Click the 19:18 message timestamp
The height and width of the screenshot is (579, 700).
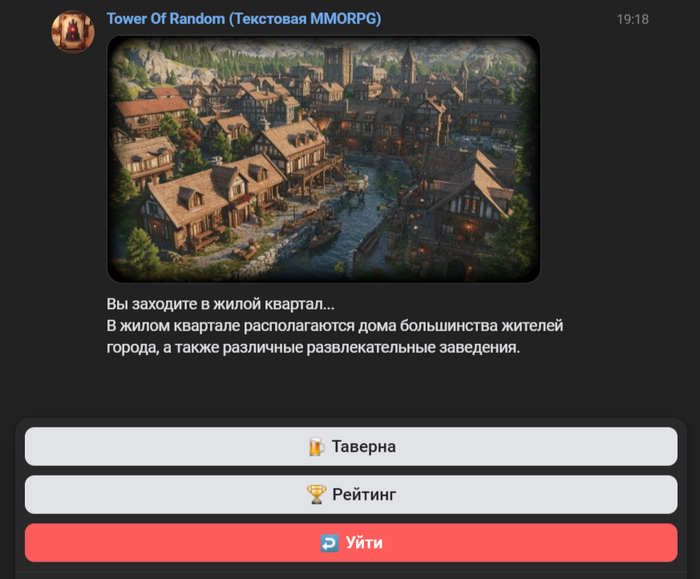633,19
